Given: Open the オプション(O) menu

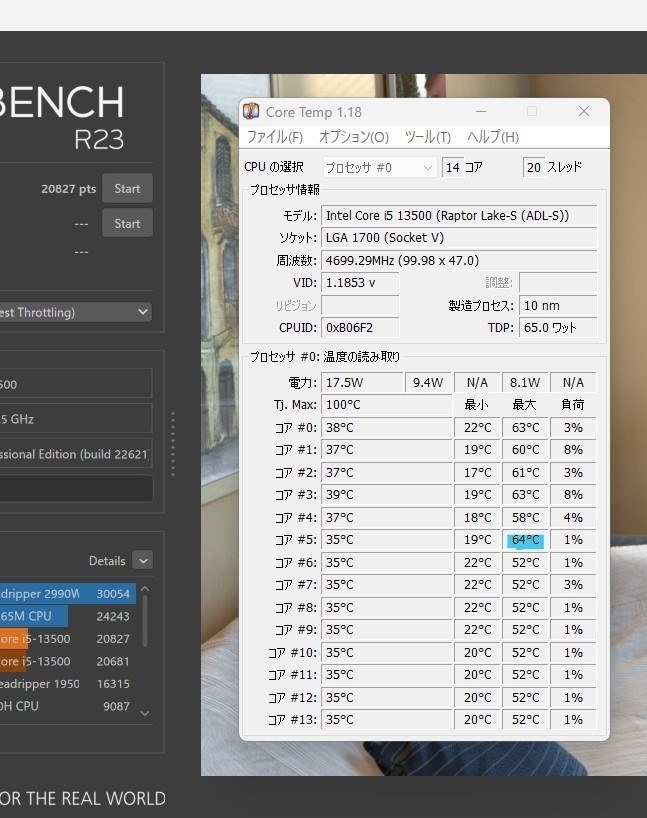Looking at the screenshot, I should click(x=354, y=137).
